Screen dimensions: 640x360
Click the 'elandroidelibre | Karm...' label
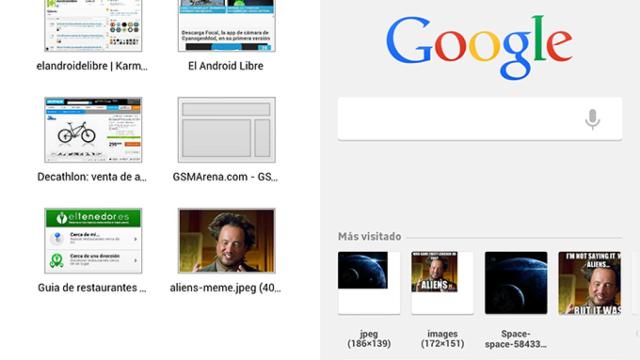[92, 66]
